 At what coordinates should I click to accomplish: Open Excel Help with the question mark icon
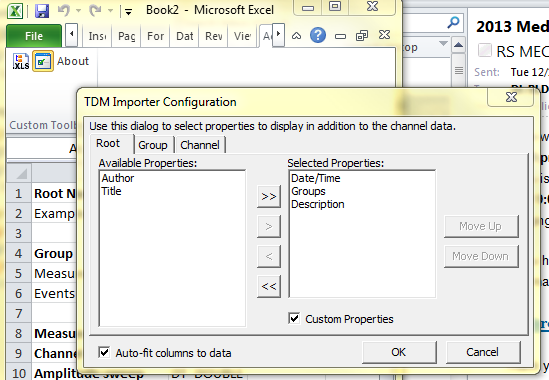pyautogui.click(x=318, y=35)
